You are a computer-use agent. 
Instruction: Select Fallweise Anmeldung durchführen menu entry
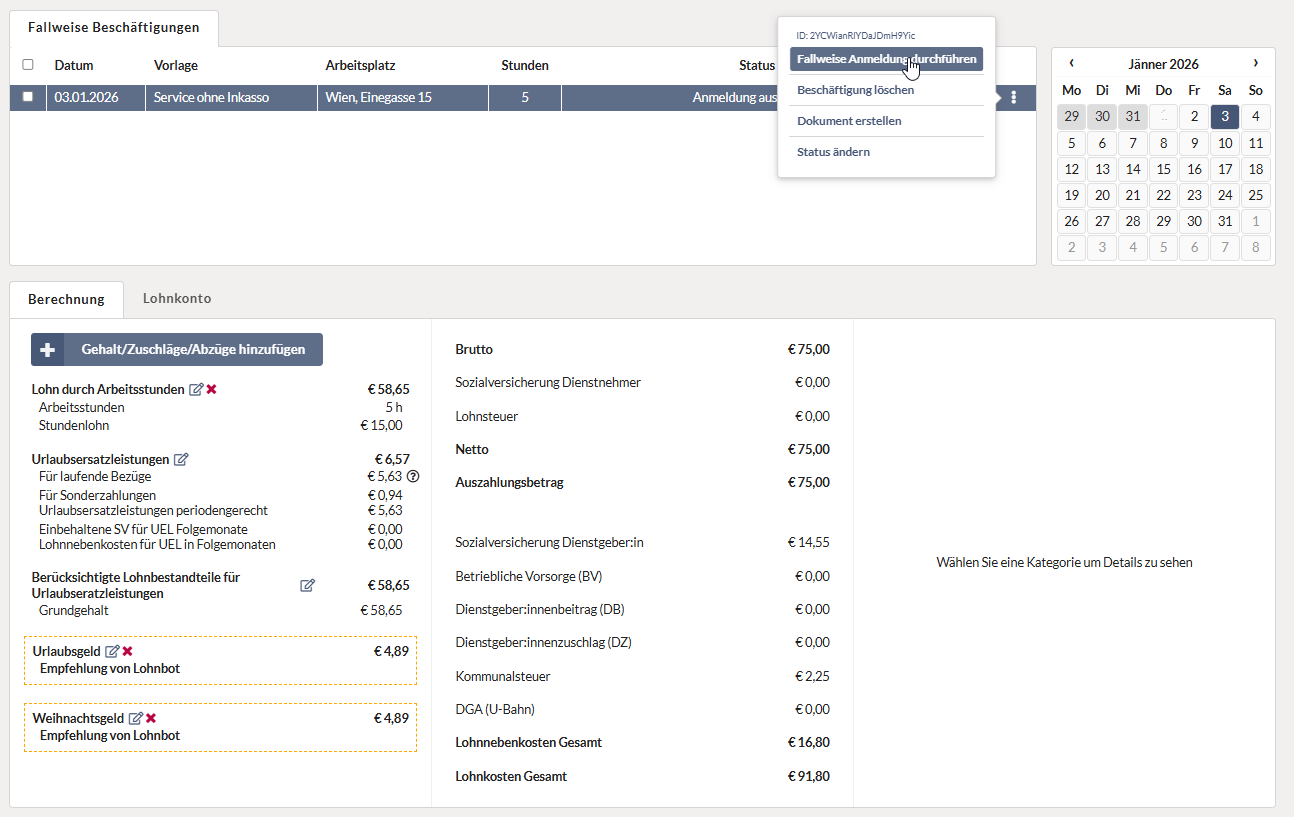click(x=886, y=59)
